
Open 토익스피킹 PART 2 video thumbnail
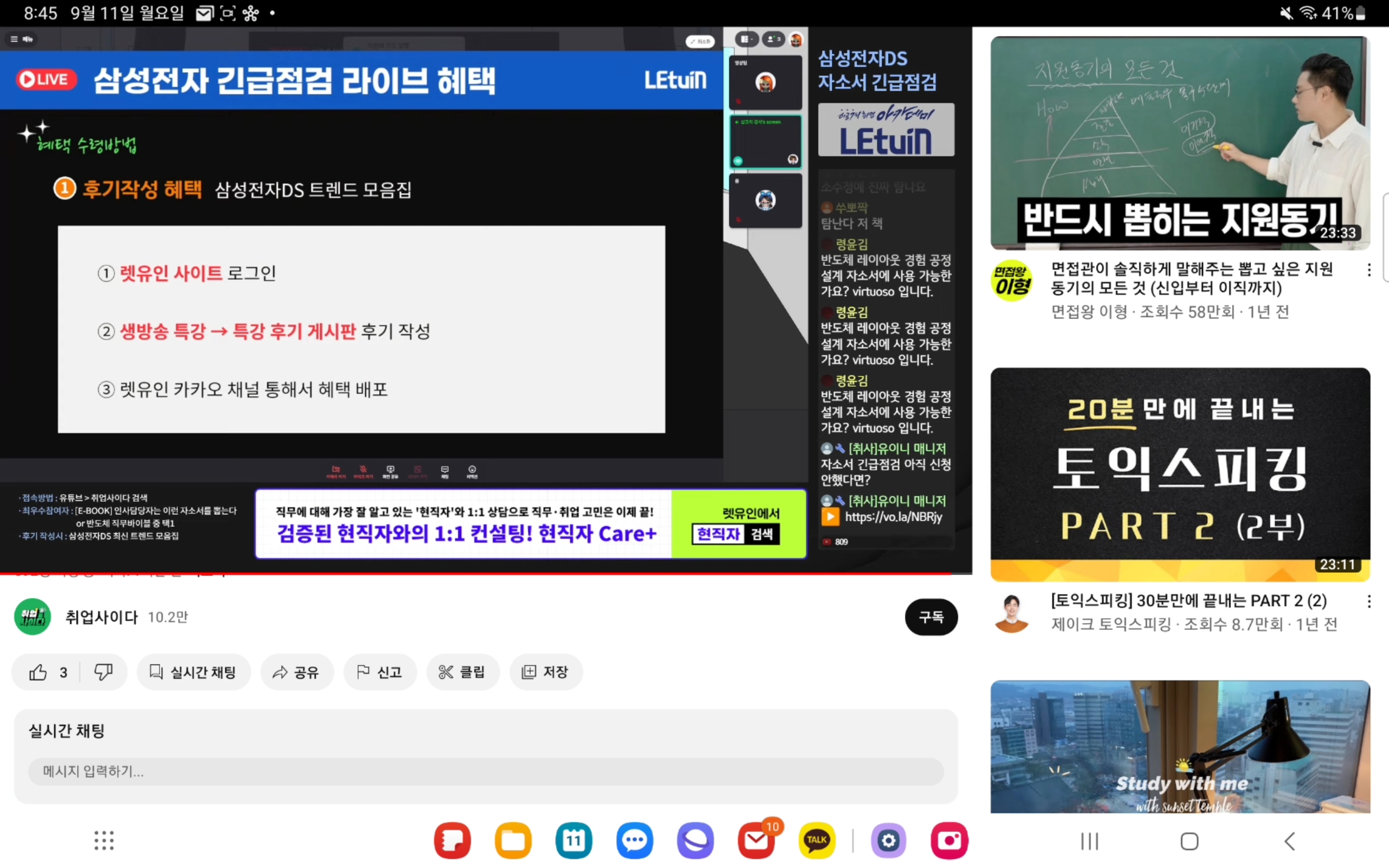1180,474
